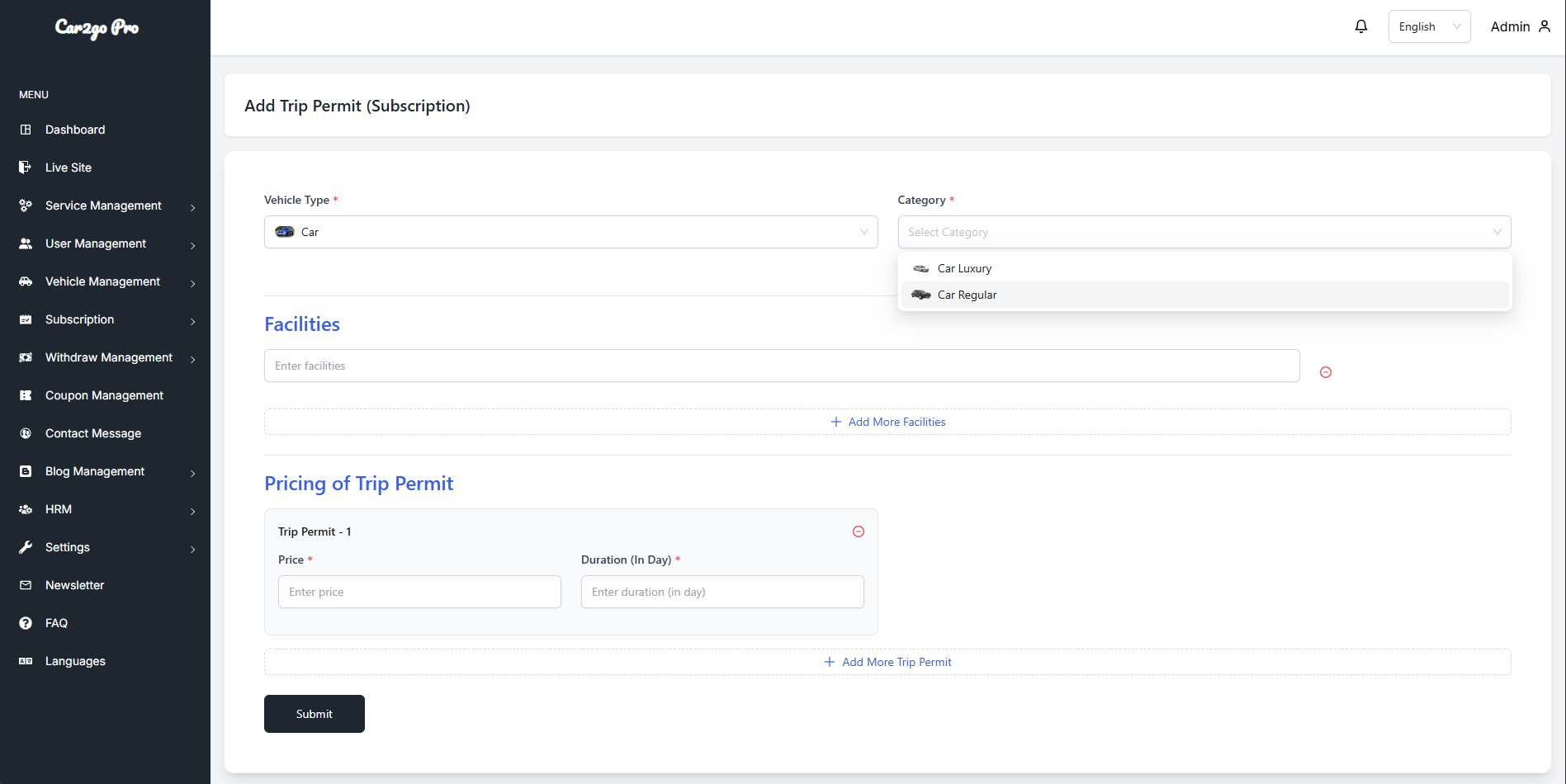Open Coupon Management menu item
The width and height of the screenshot is (1566, 784).
pyautogui.click(x=105, y=395)
